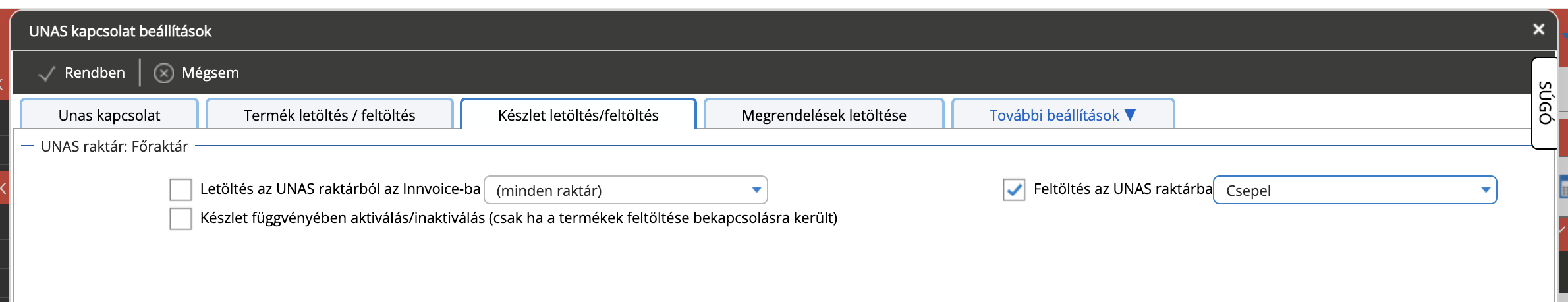Close the UNAS kapcsolat beállítások dialog

(x=1538, y=30)
